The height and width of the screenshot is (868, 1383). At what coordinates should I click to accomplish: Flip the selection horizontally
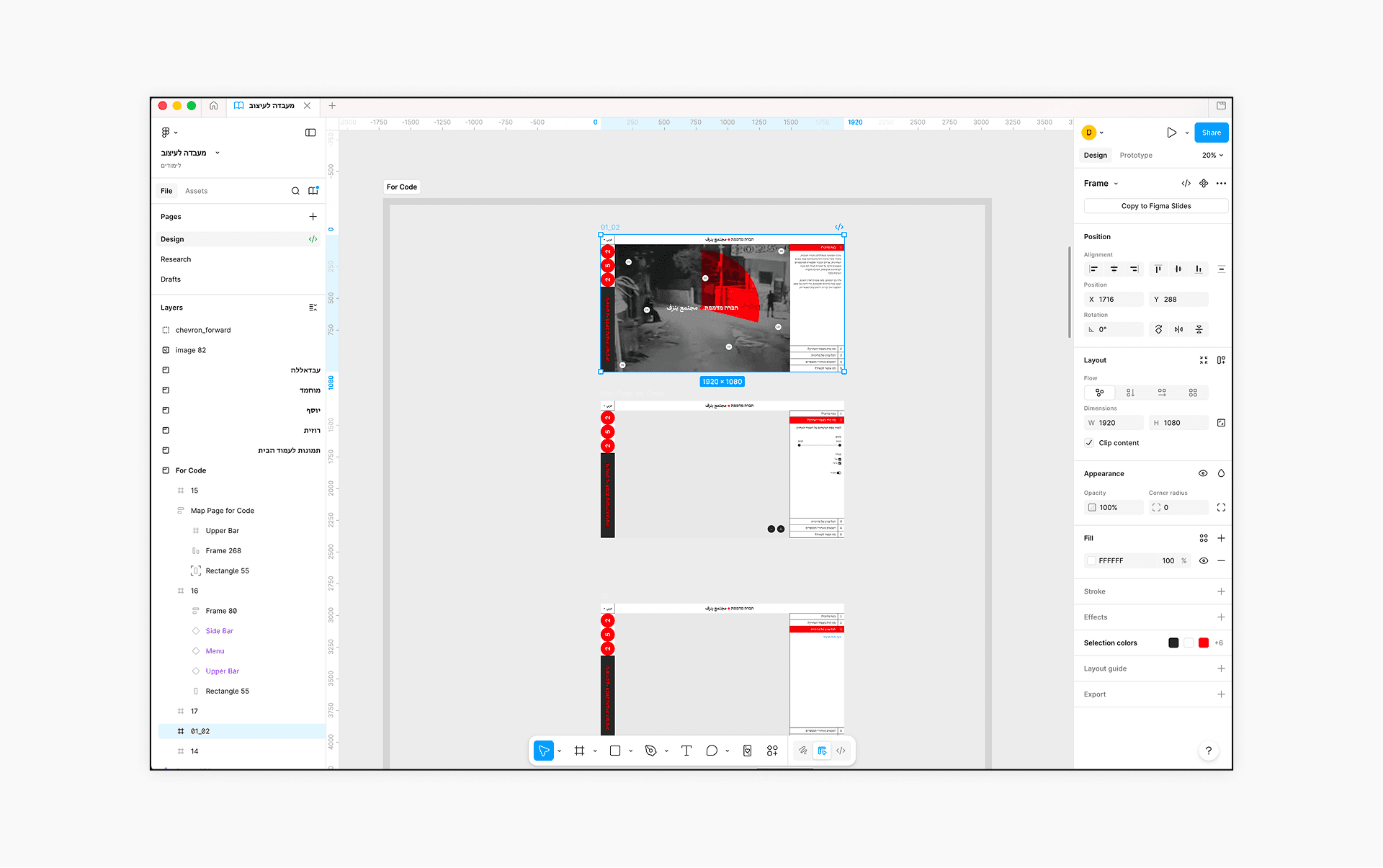[x=1178, y=329]
